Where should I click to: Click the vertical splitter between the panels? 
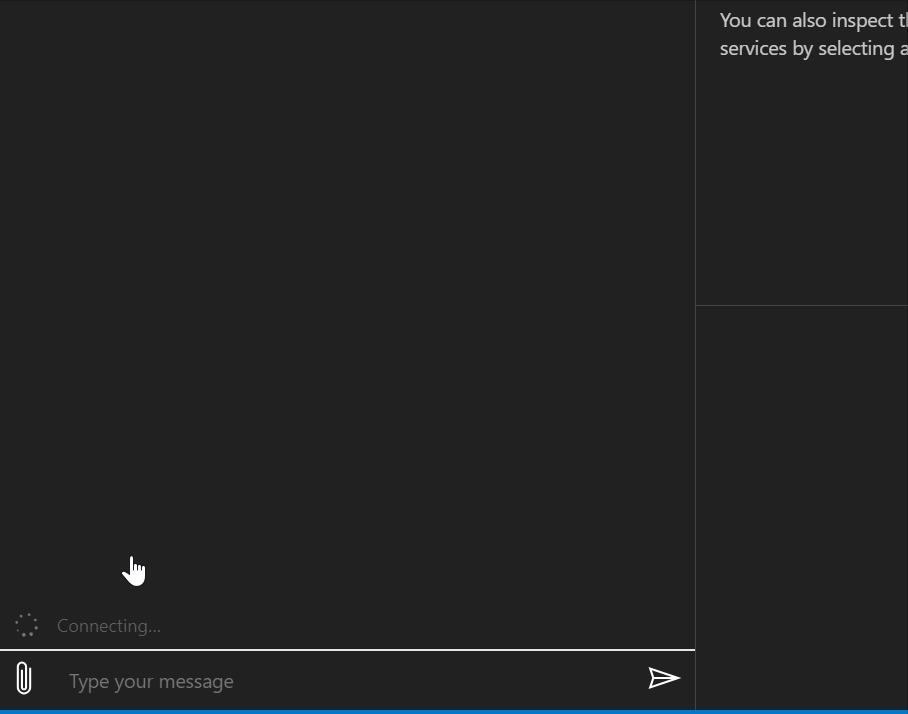pos(697,400)
